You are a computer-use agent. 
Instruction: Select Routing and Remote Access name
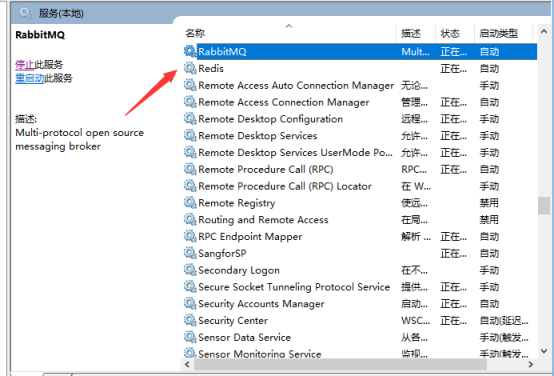pos(263,219)
